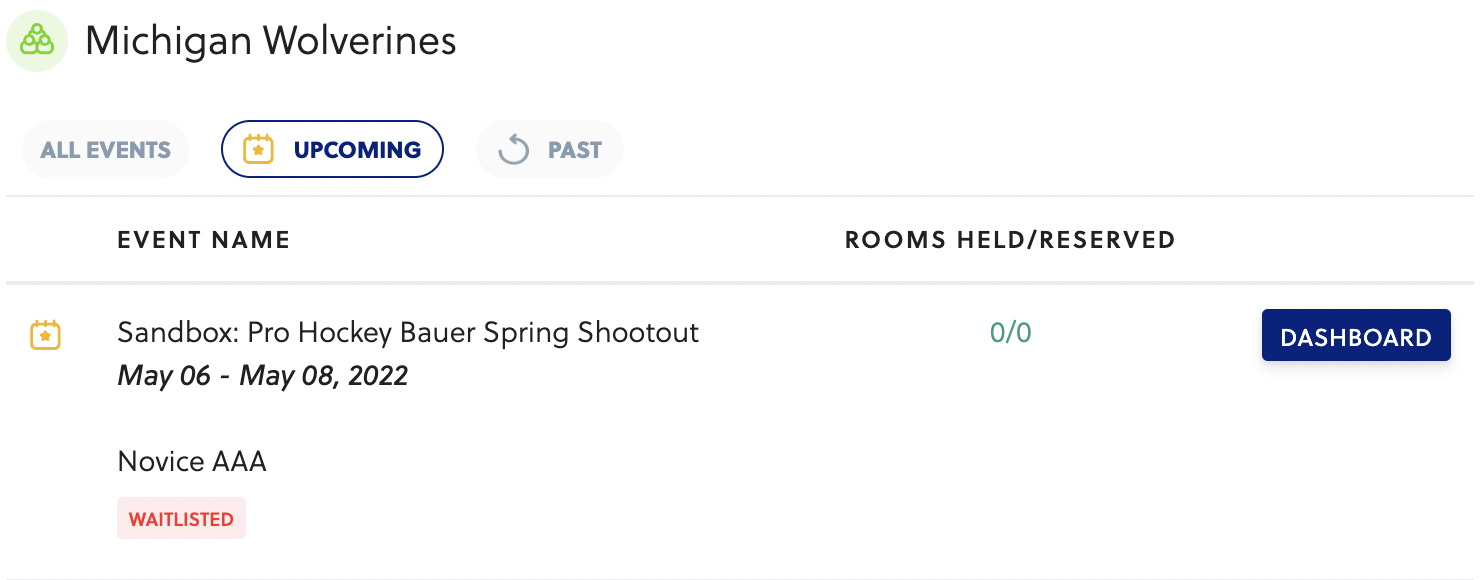
Task: Click the calendar star icon in Upcoming tab
Action: click(259, 150)
